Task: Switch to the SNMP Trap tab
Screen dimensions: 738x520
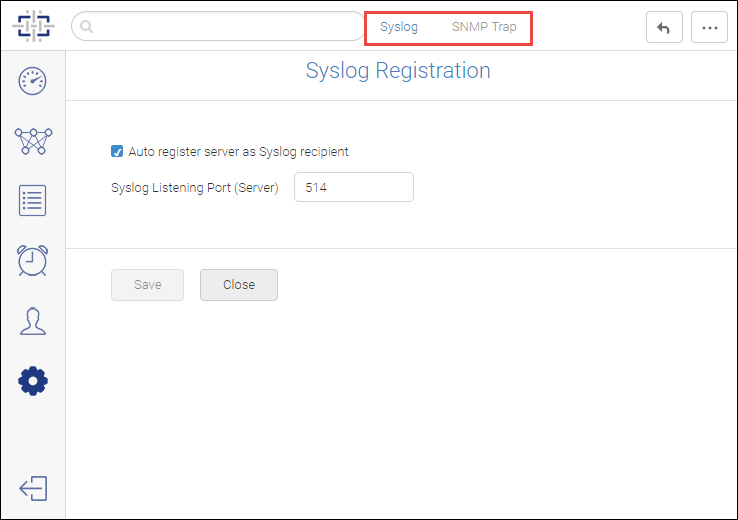Action: [x=484, y=27]
